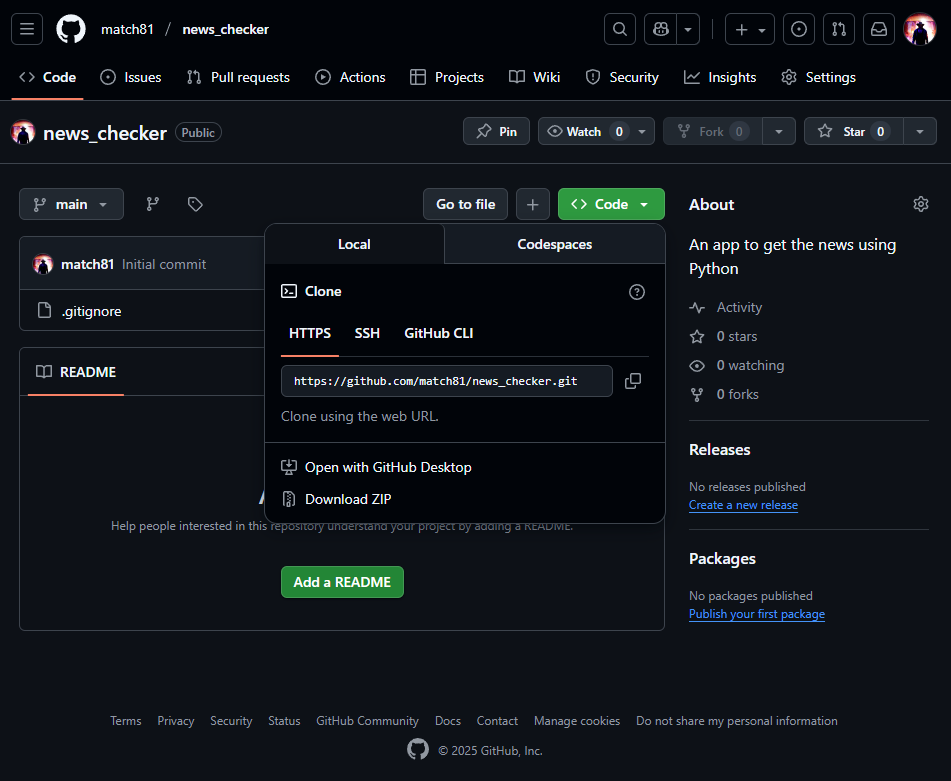The width and height of the screenshot is (951, 781).
Task: Switch to the Projects tab
Action: pos(447,77)
